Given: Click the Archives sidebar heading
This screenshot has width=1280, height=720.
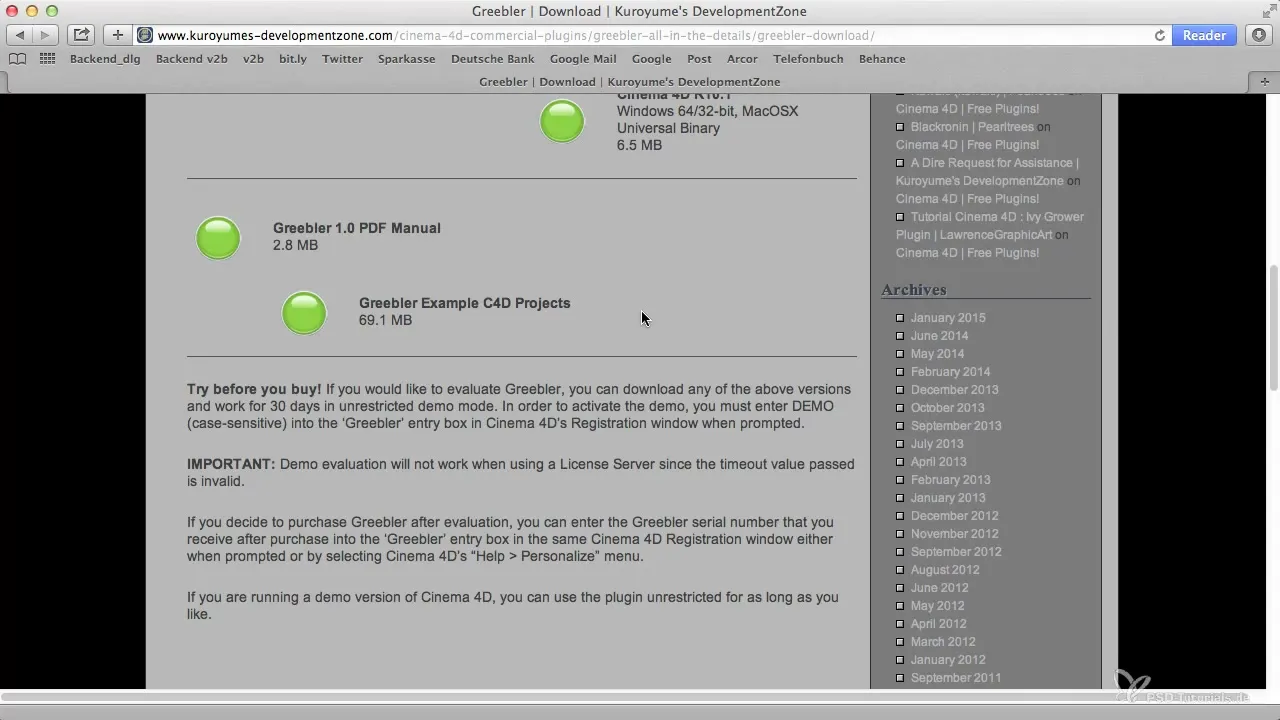Looking at the screenshot, I should pos(914,290).
